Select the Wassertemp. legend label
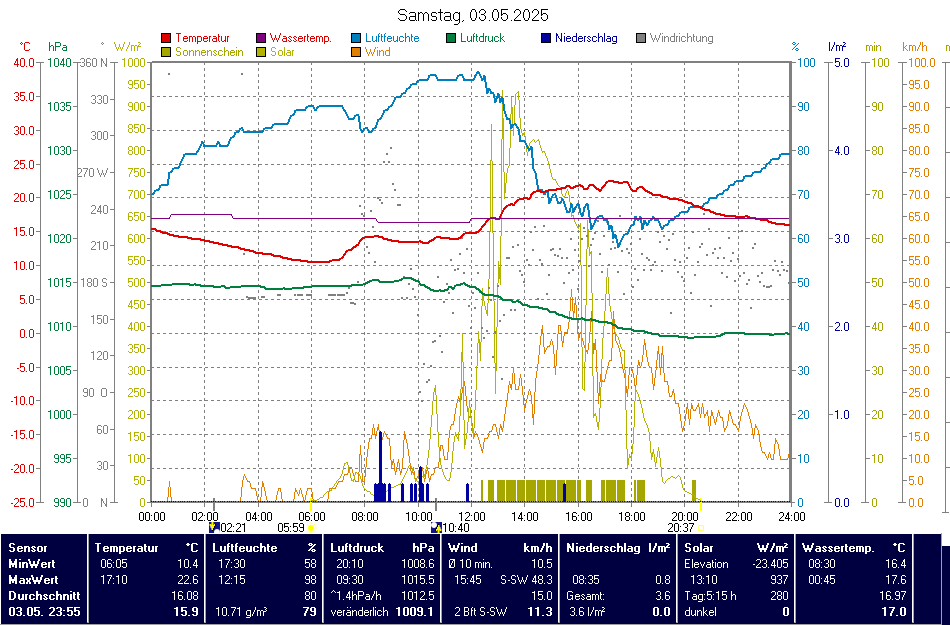Screen dimensions: 950x625 tap(301, 38)
